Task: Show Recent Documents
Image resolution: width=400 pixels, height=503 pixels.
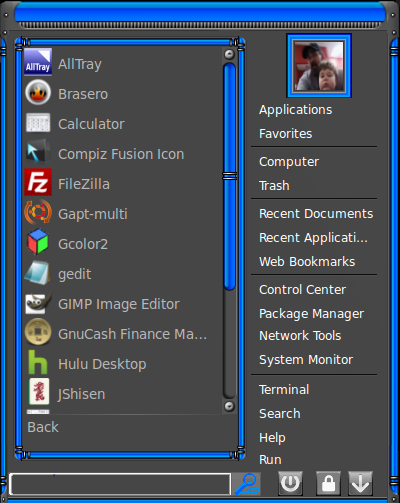Action: point(316,214)
